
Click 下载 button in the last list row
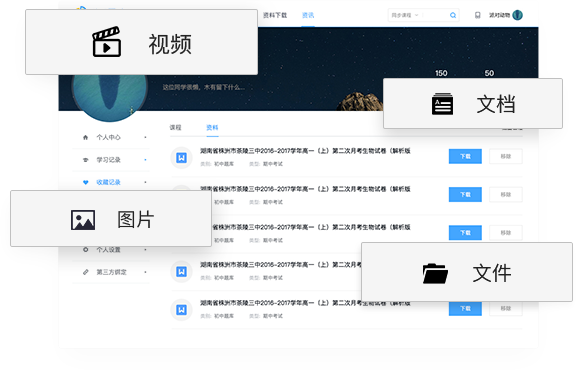click(465, 309)
